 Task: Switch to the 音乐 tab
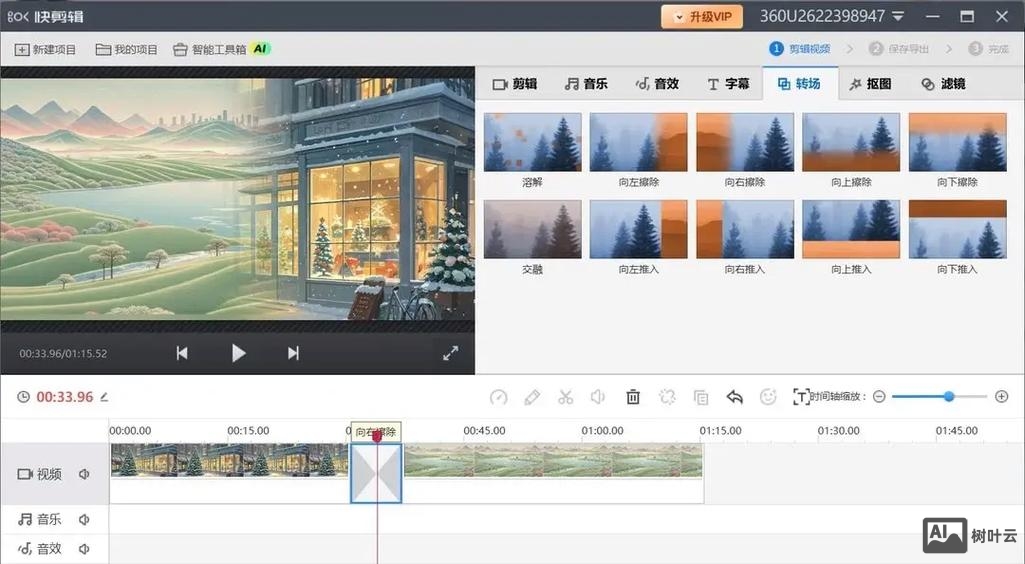(586, 84)
